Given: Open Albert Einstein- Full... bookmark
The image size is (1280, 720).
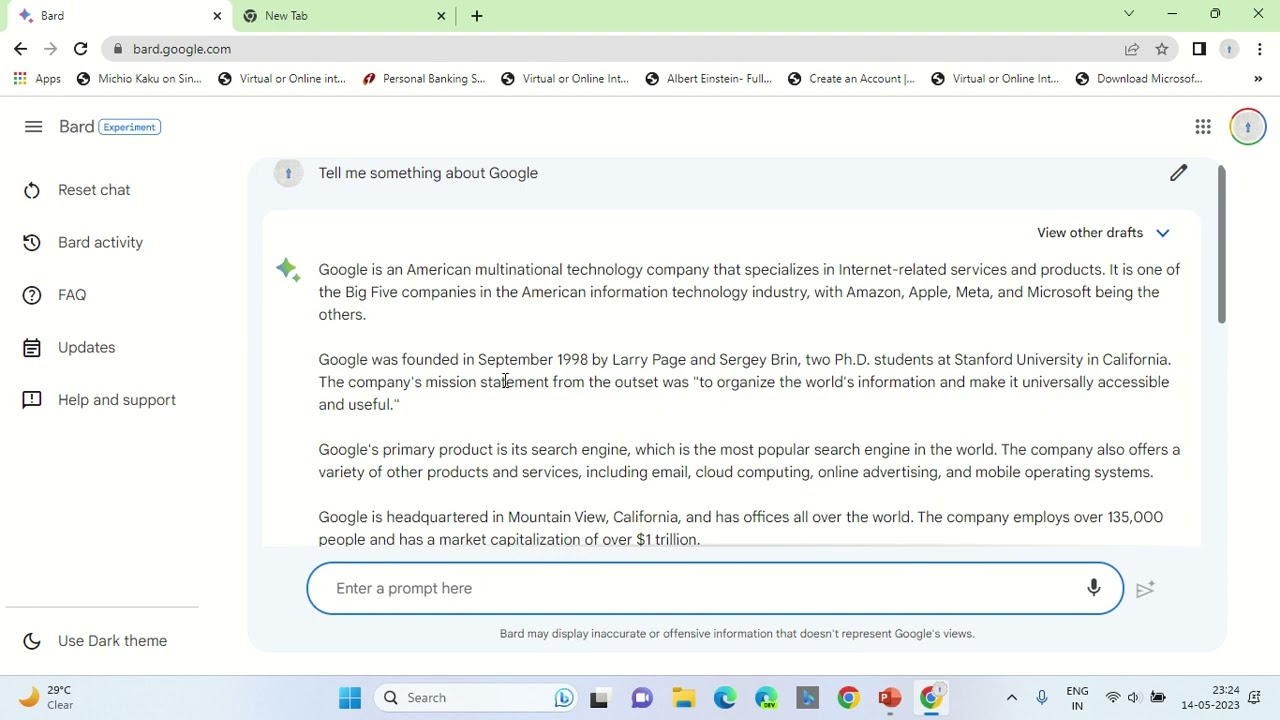Looking at the screenshot, I should click(x=709, y=79).
